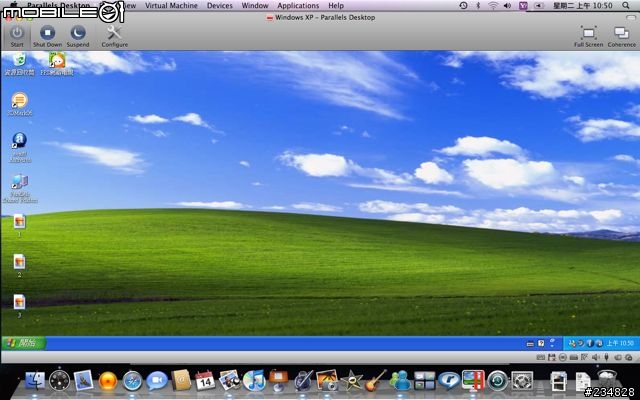
Task: Open the Trash in the Dock
Action: 607,380
